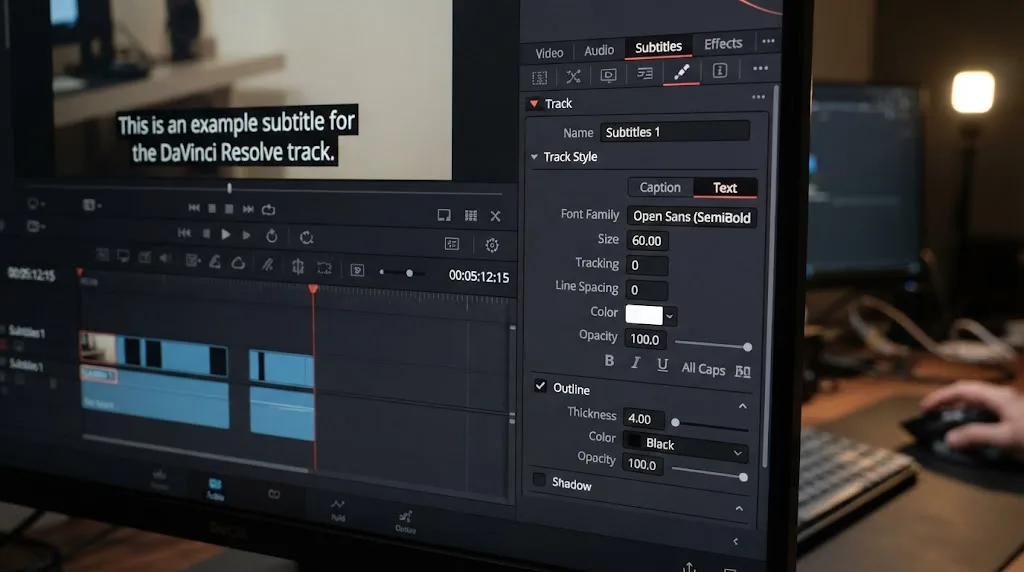The image size is (1024, 572).
Task: Open inspector tabs overflow menu
Action: 769,41
